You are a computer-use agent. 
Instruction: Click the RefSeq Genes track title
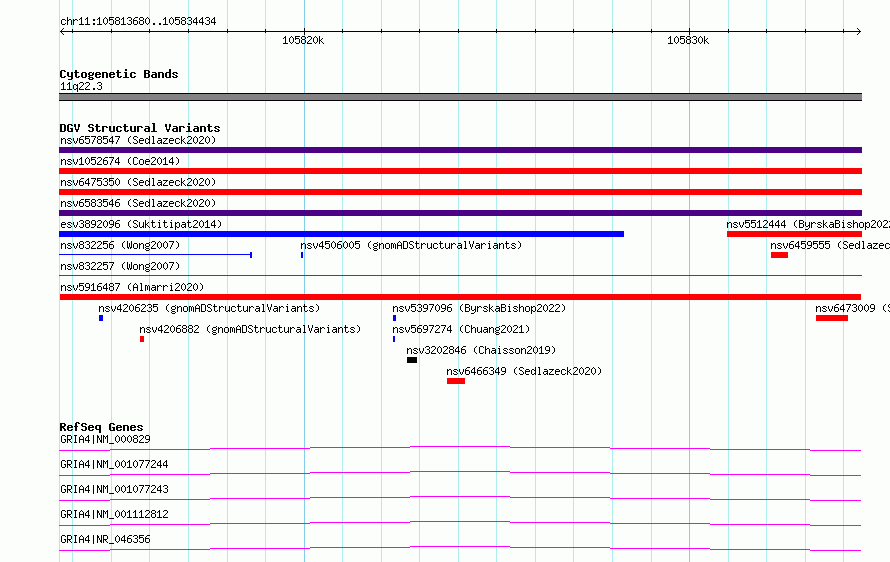pyautogui.click(x=101, y=427)
